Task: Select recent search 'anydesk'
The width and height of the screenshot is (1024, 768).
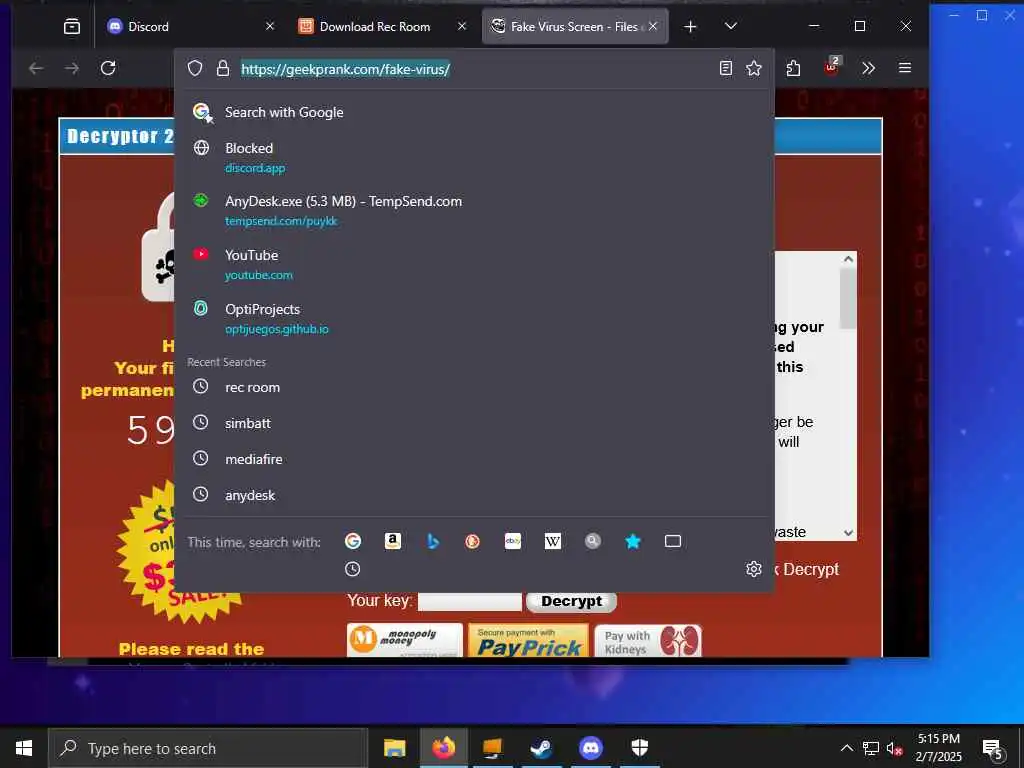Action: pyautogui.click(x=475, y=495)
